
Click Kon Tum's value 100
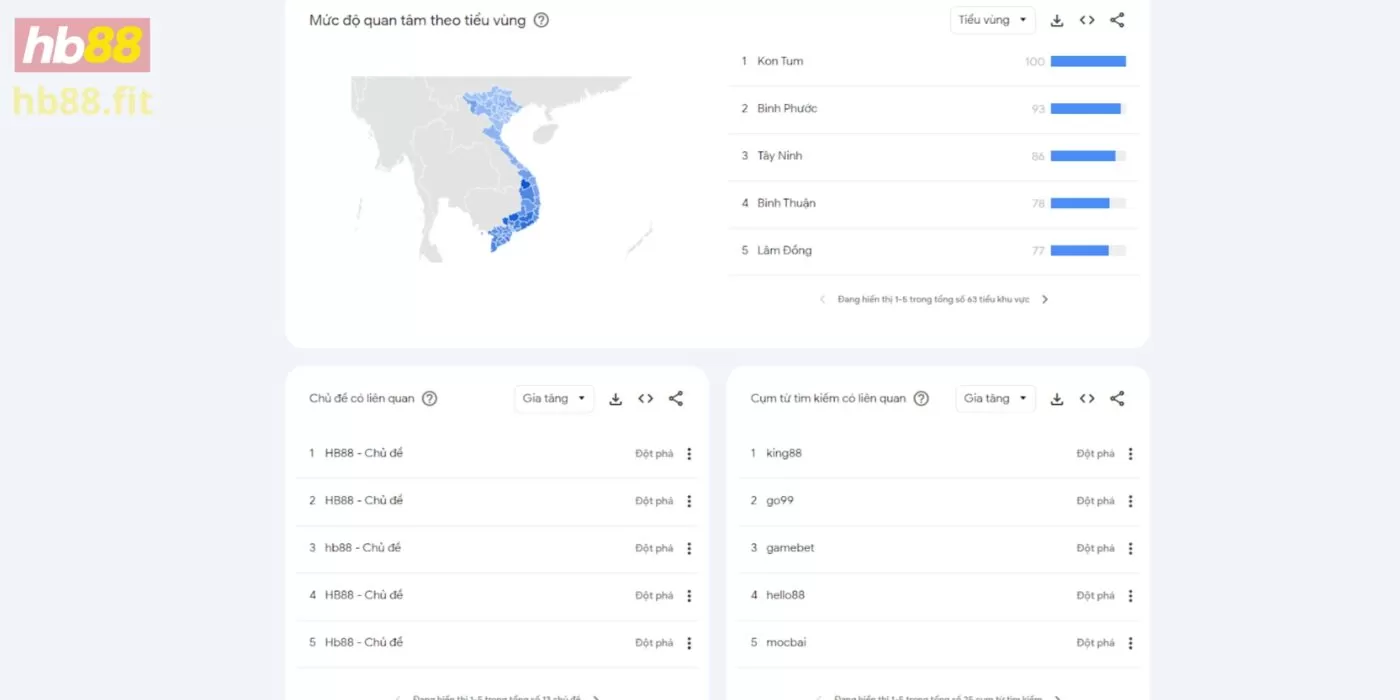[x=1035, y=62]
